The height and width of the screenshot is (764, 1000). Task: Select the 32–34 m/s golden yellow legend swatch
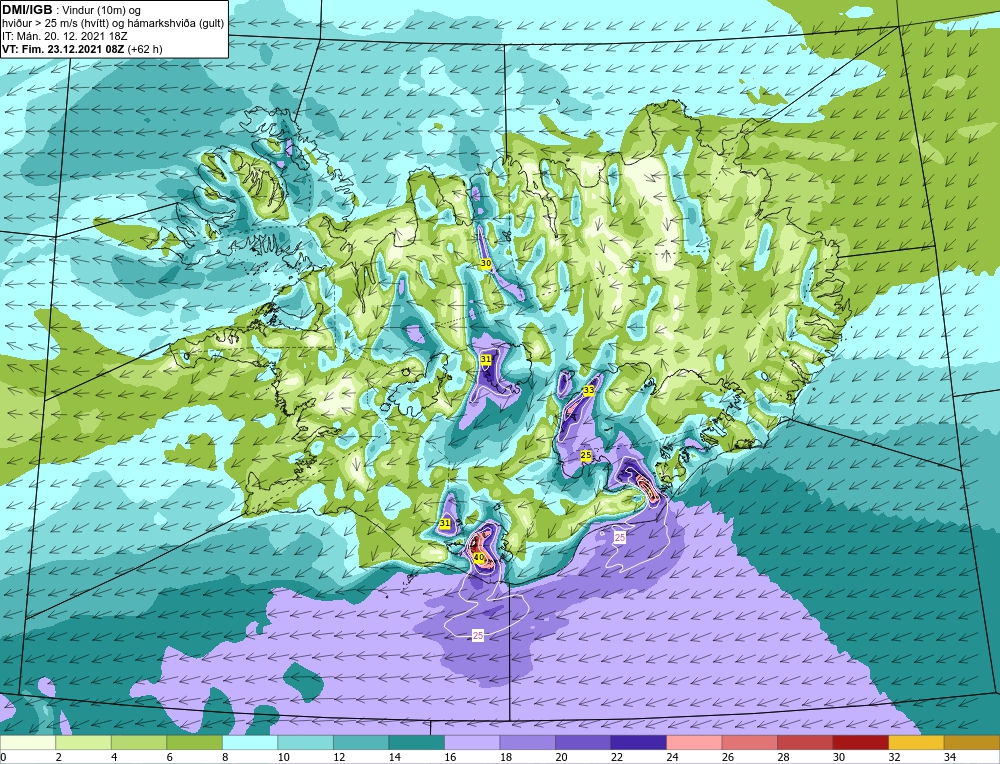pos(916,743)
